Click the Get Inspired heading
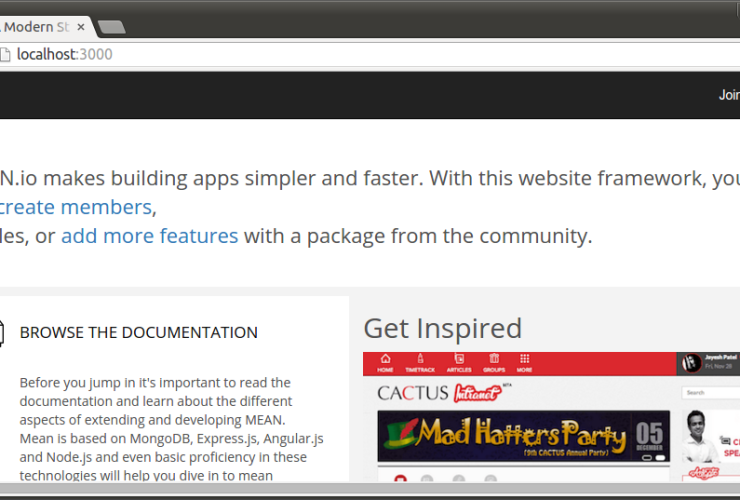This screenshot has height=500, width=740. (442, 328)
